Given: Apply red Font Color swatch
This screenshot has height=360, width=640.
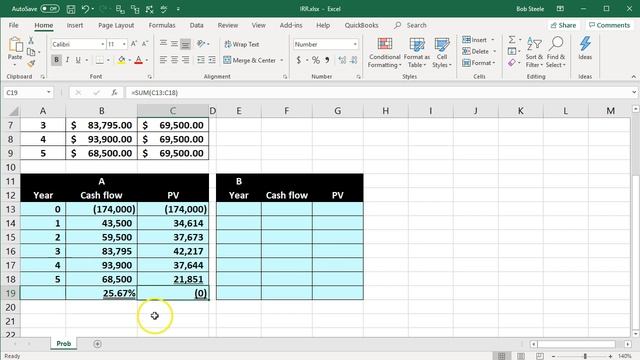Looking at the screenshot, I should click(139, 60).
